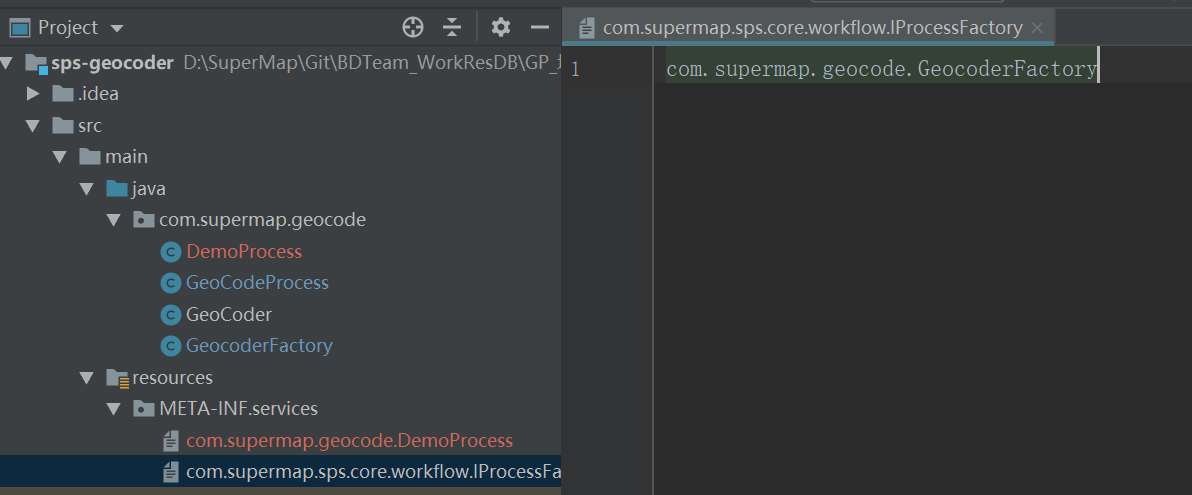Select the com.supermap.geocode.DemoProcess services file

click(349, 441)
